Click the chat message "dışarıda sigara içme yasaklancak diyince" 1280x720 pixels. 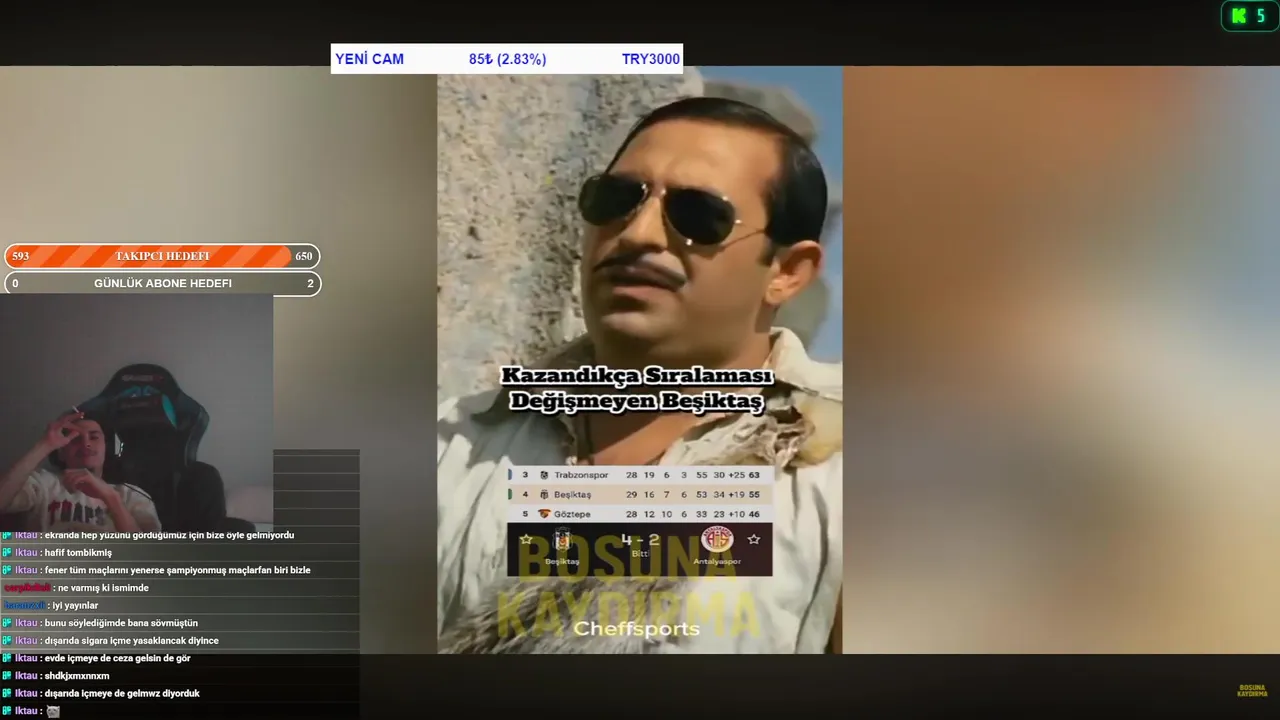[x=131, y=641]
